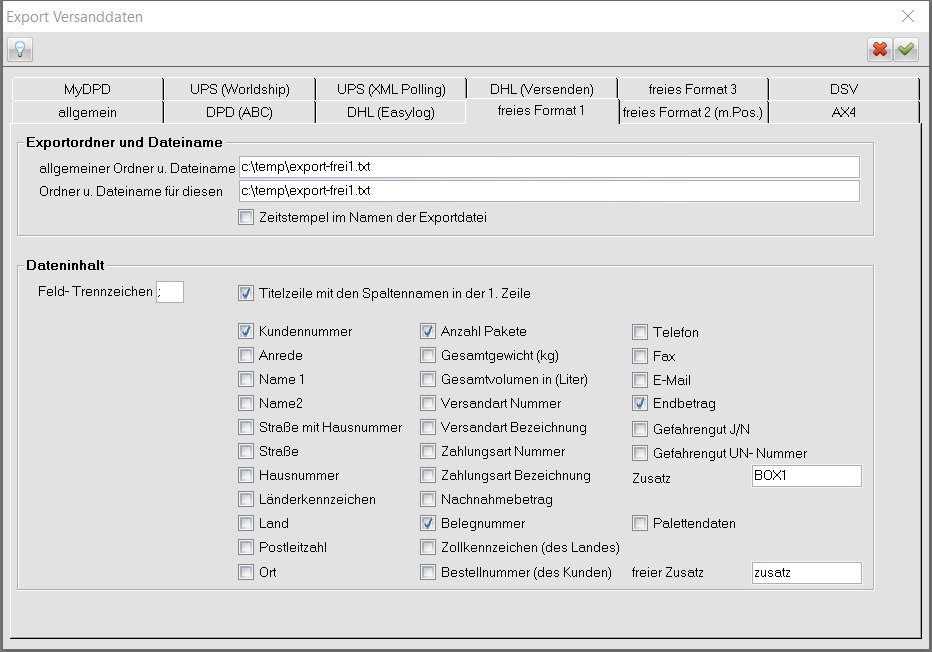Enable the Gesamtgewicht (kg) checkbox
Screen dimensions: 932x652
pos(428,355)
